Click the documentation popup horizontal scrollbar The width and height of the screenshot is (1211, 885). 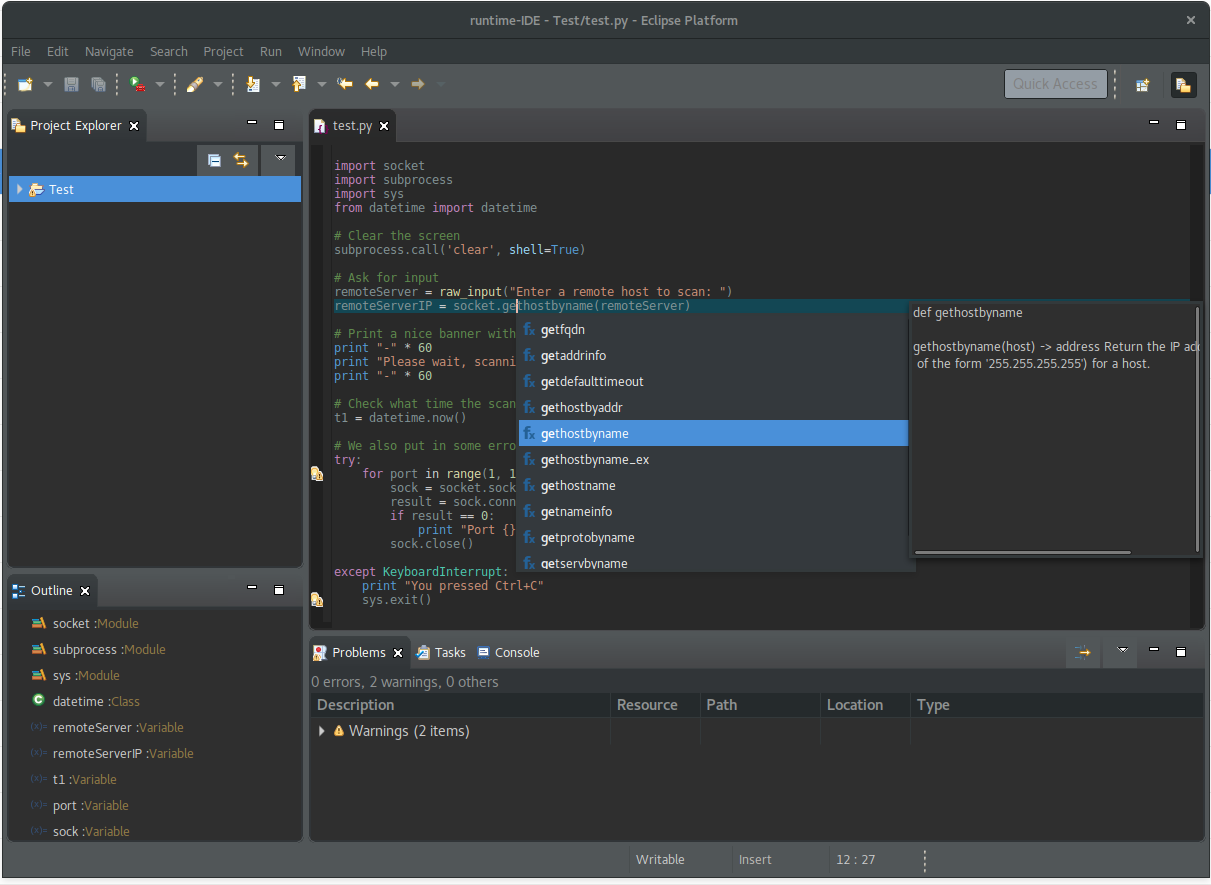(1022, 552)
